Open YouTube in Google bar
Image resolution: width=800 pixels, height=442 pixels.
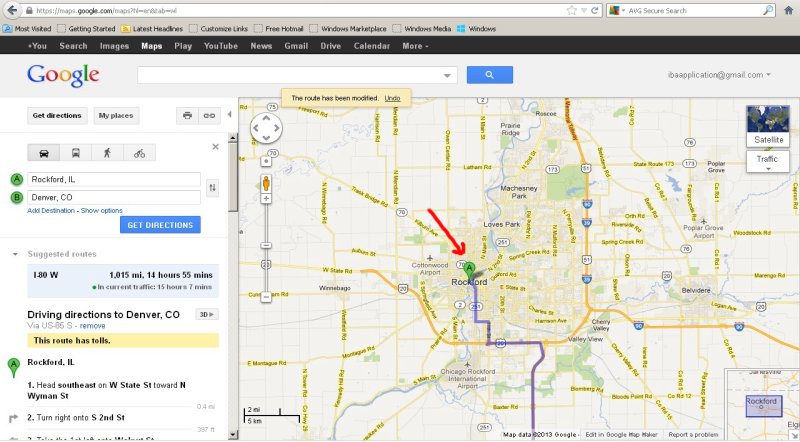220,46
